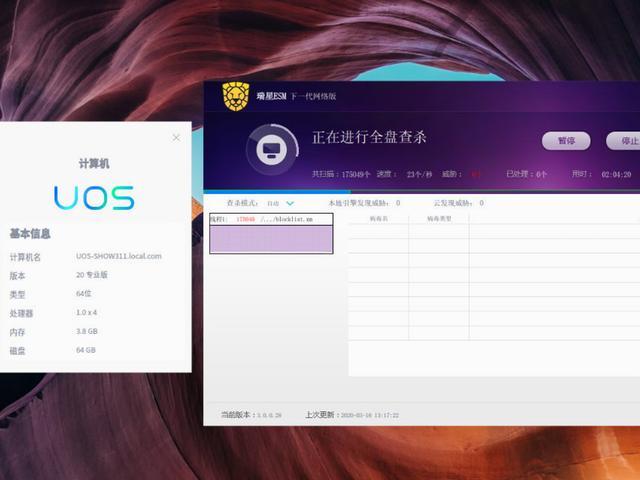
Task: Click the 瑞星ESM 下一代网络版 title text
Action: coord(296,96)
